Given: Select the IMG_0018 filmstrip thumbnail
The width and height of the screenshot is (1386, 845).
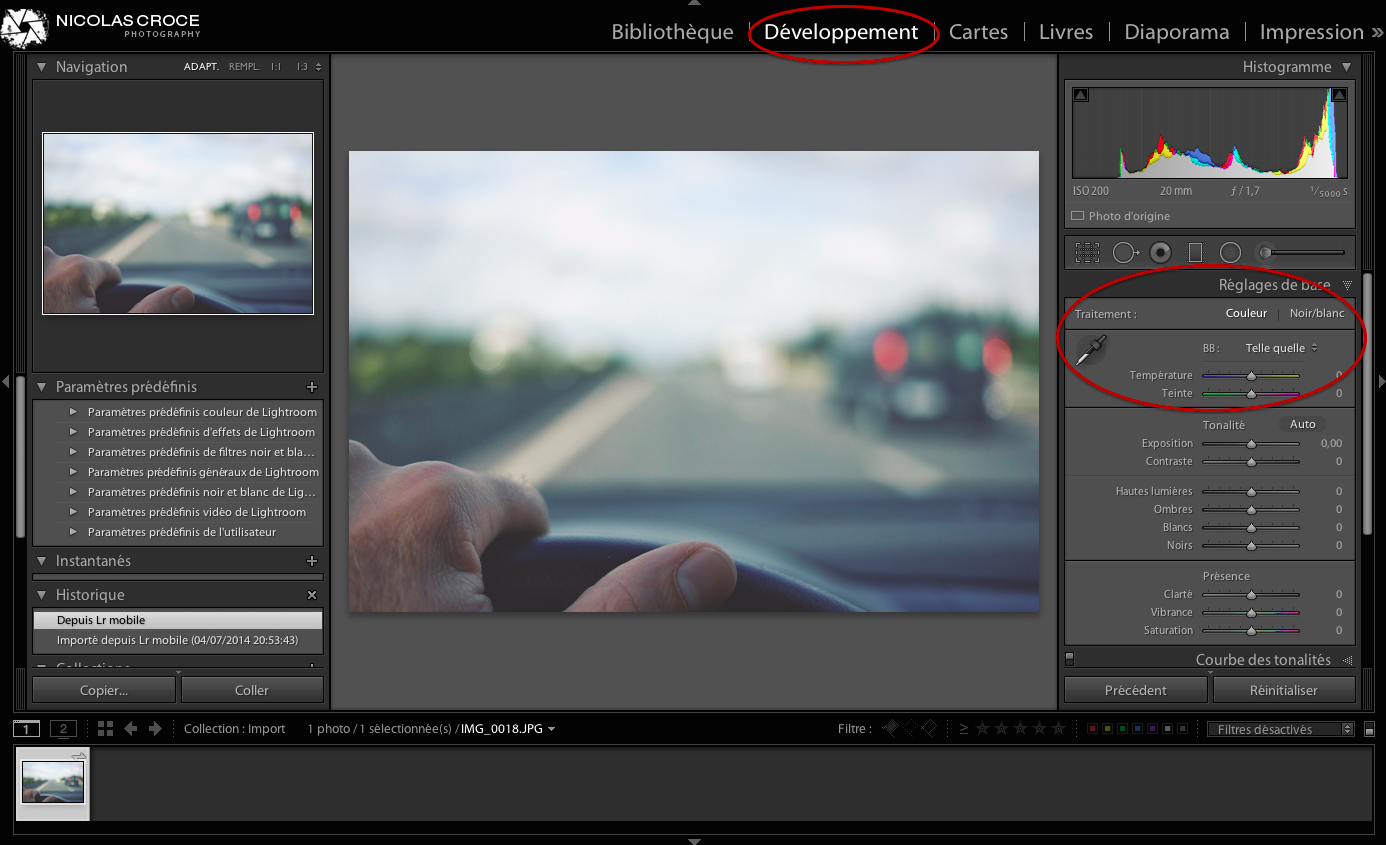Looking at the screenshot, I should point(53,782).
